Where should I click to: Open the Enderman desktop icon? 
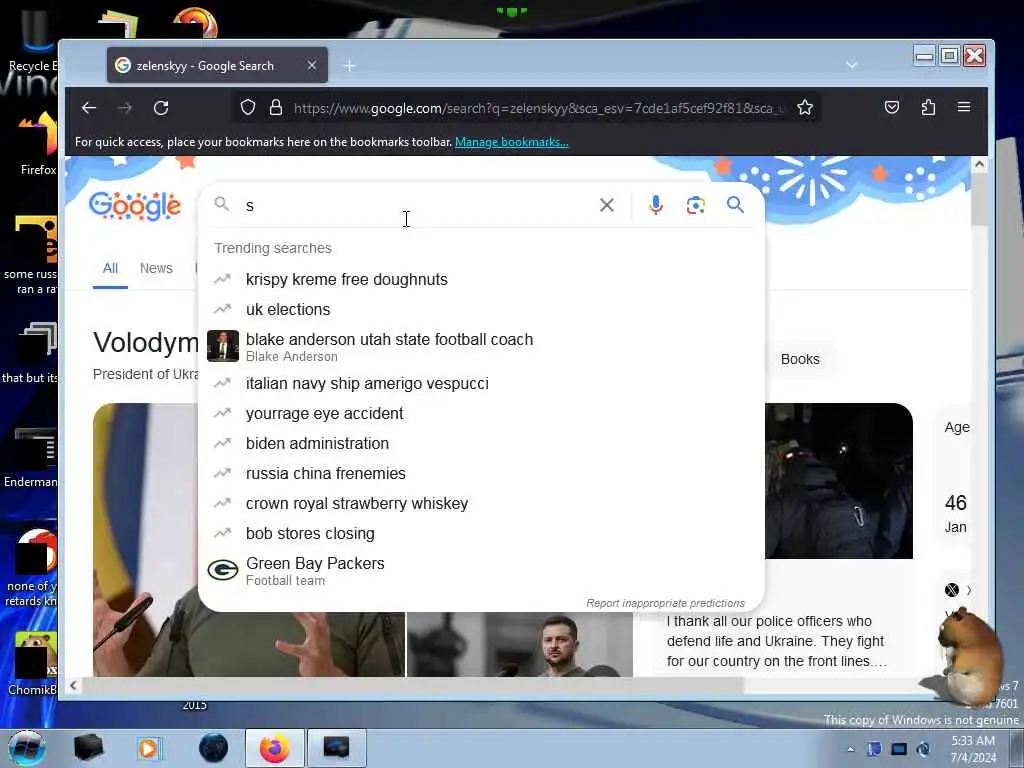(31, 457)
